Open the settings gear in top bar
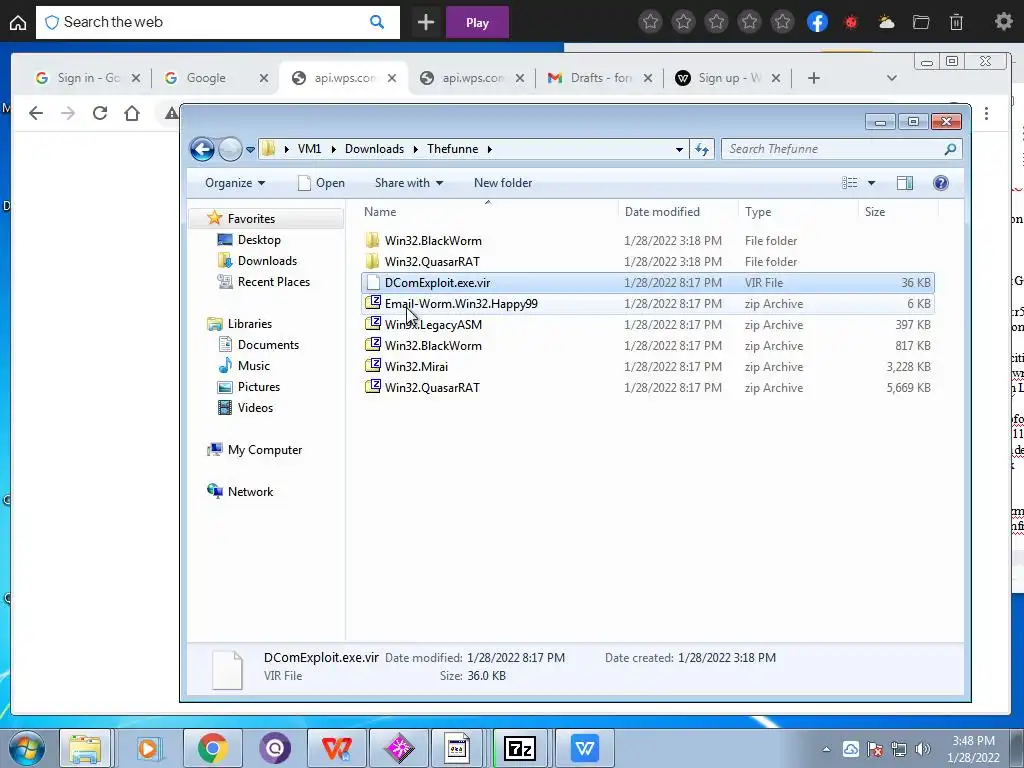1024x768 pixels. [x=1003, y=22]
